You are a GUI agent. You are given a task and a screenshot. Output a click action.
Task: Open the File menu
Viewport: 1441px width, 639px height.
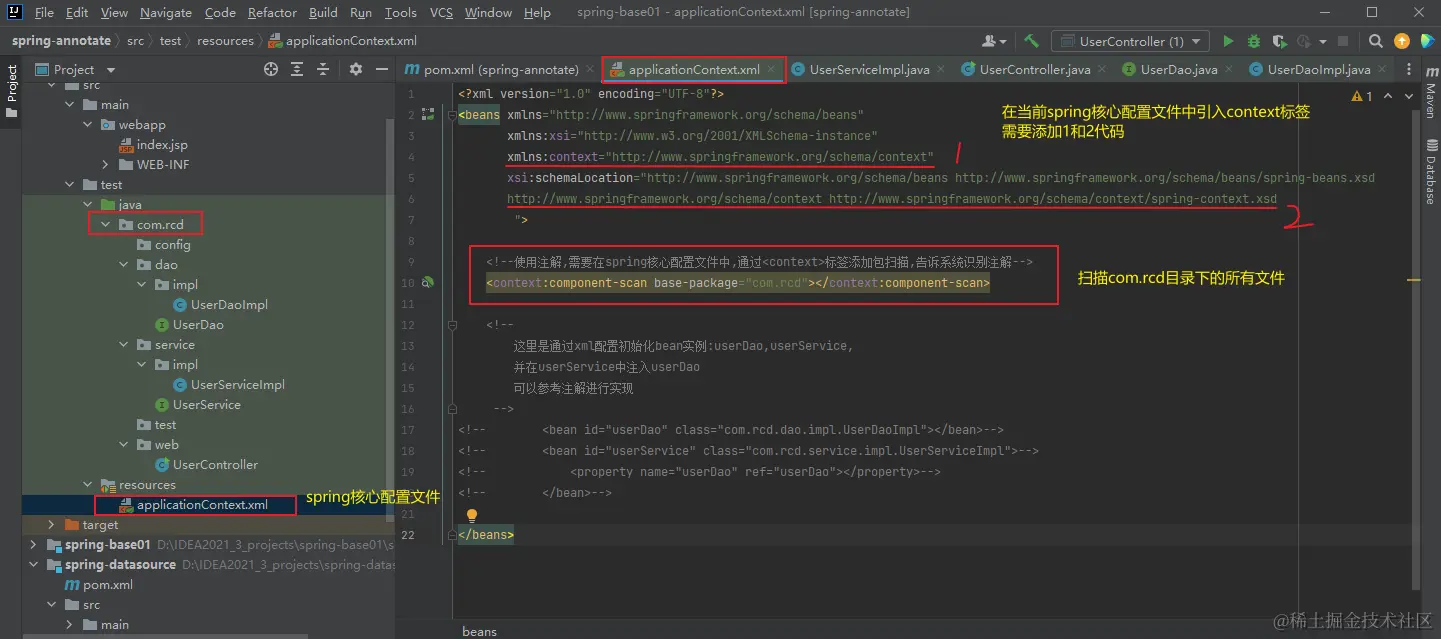click(44, 12)
